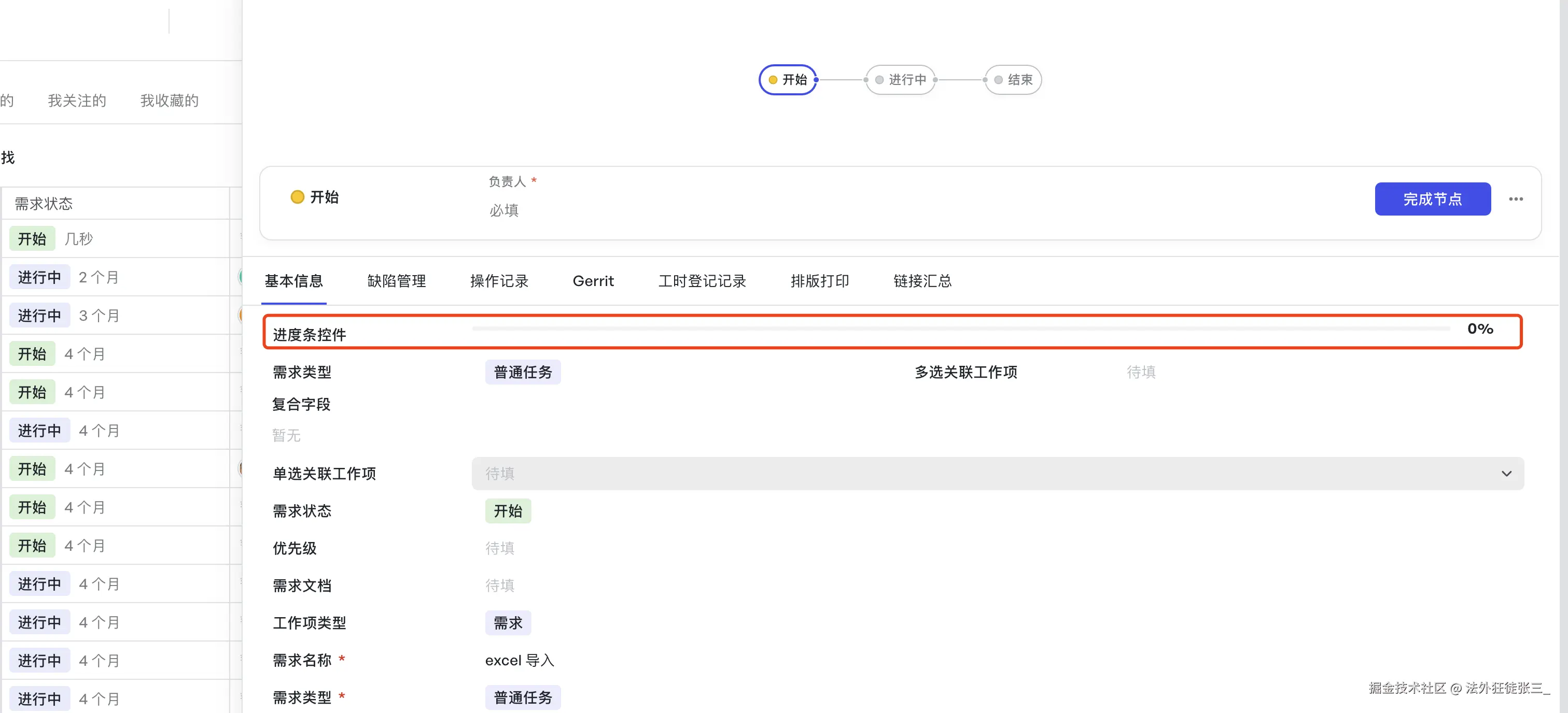Switch to the 缺陷管理 tab
This screenshot has width=1568, height=713.
396,281
